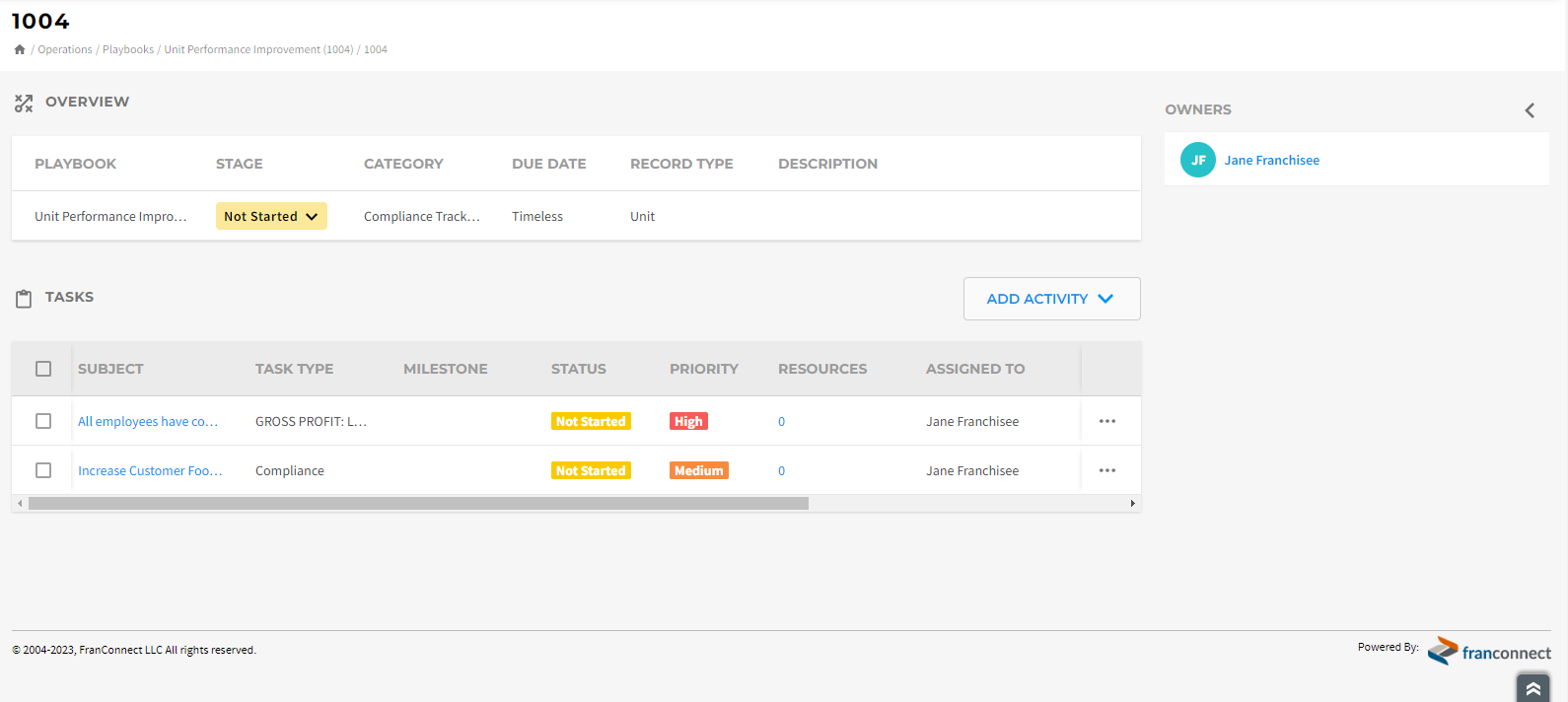Screen dimensions: 1568x702
Task: Click the Record Type column header in Overview
Action: pos(681,164)
